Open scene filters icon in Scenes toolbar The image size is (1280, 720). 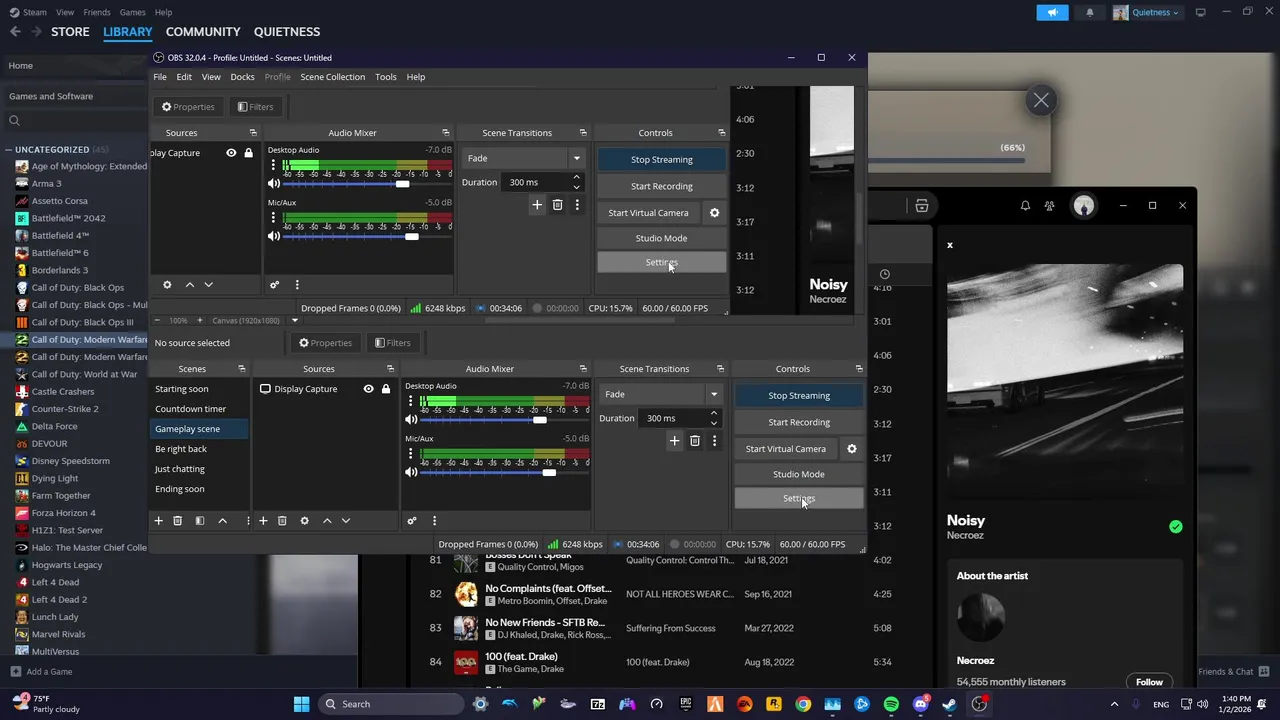pyautogui.click(x=200, y=520)
